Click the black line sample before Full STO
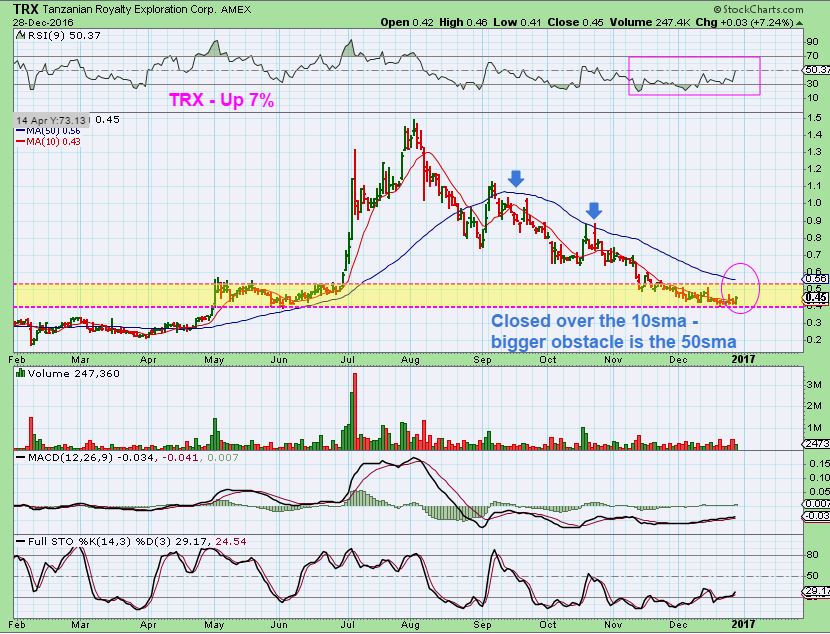Screen dimensions: 830x634 point(21,541)
